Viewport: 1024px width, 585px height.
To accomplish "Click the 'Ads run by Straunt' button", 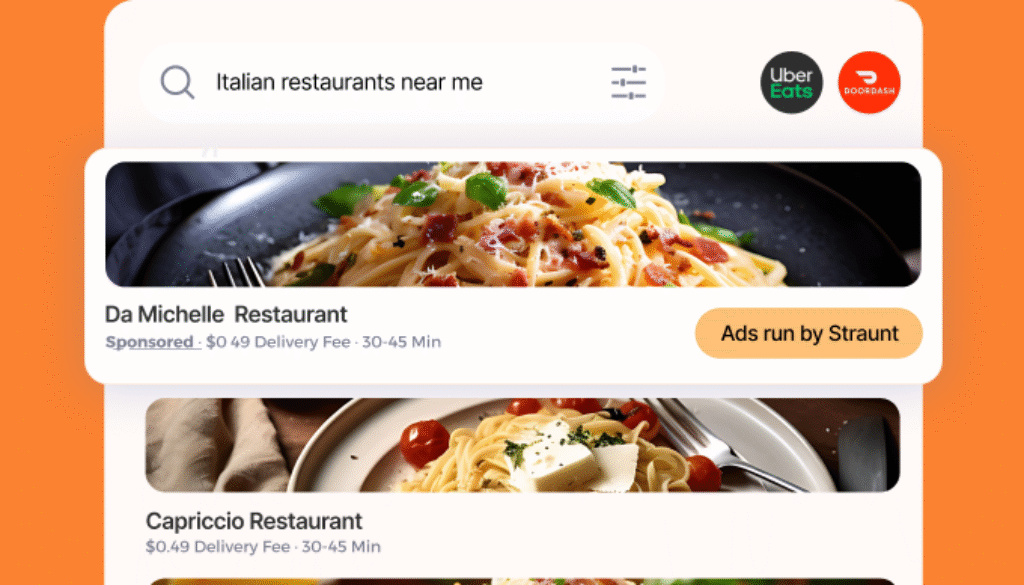I will tap(808, 333).
